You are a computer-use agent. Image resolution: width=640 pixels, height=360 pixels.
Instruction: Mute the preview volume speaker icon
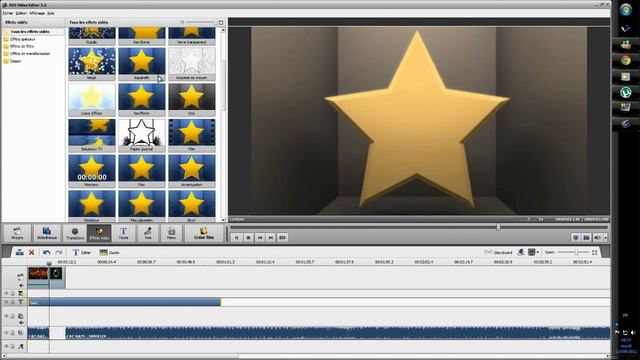pos(598,238)
